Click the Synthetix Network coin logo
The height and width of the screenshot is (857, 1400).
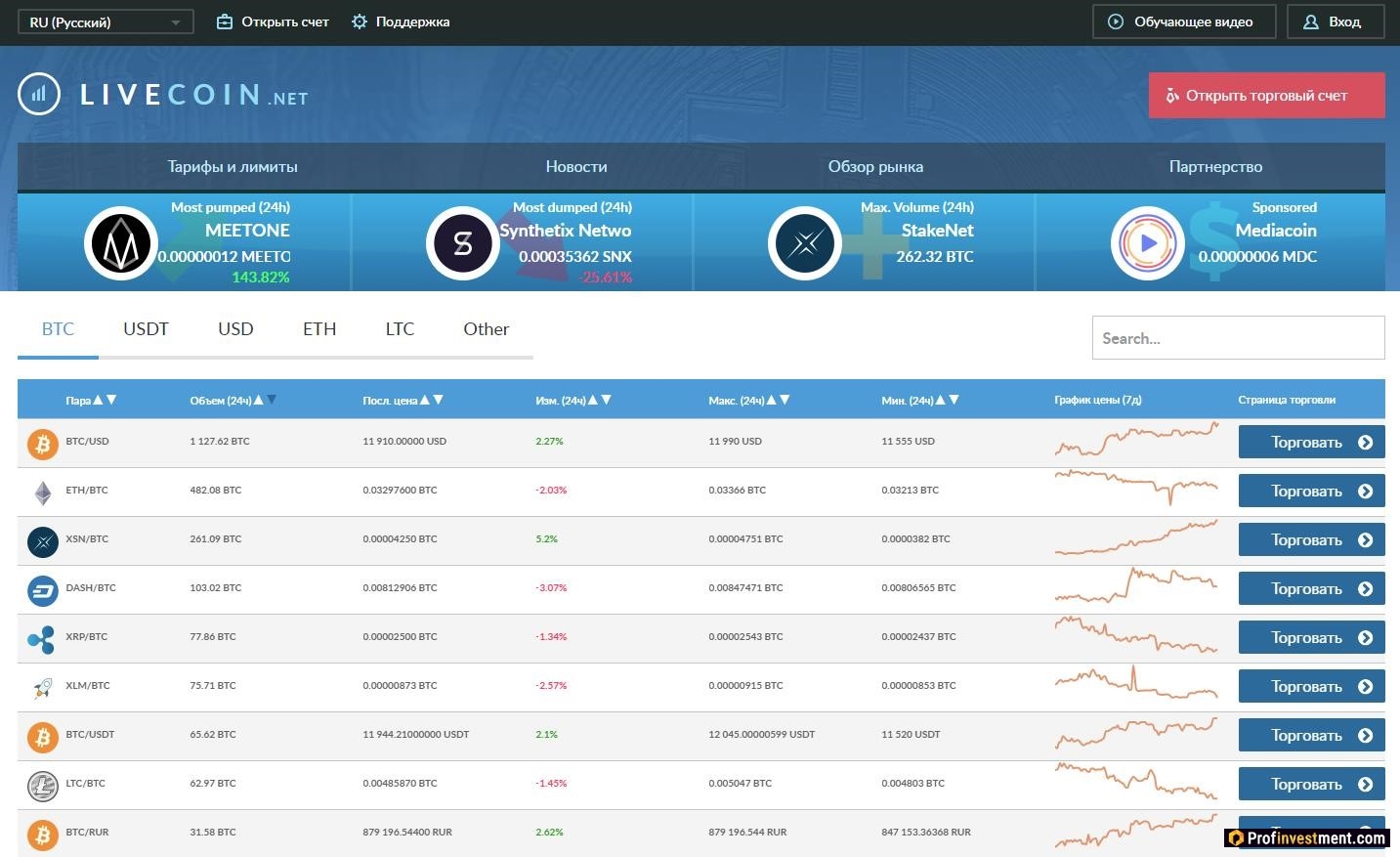(462, 243)
